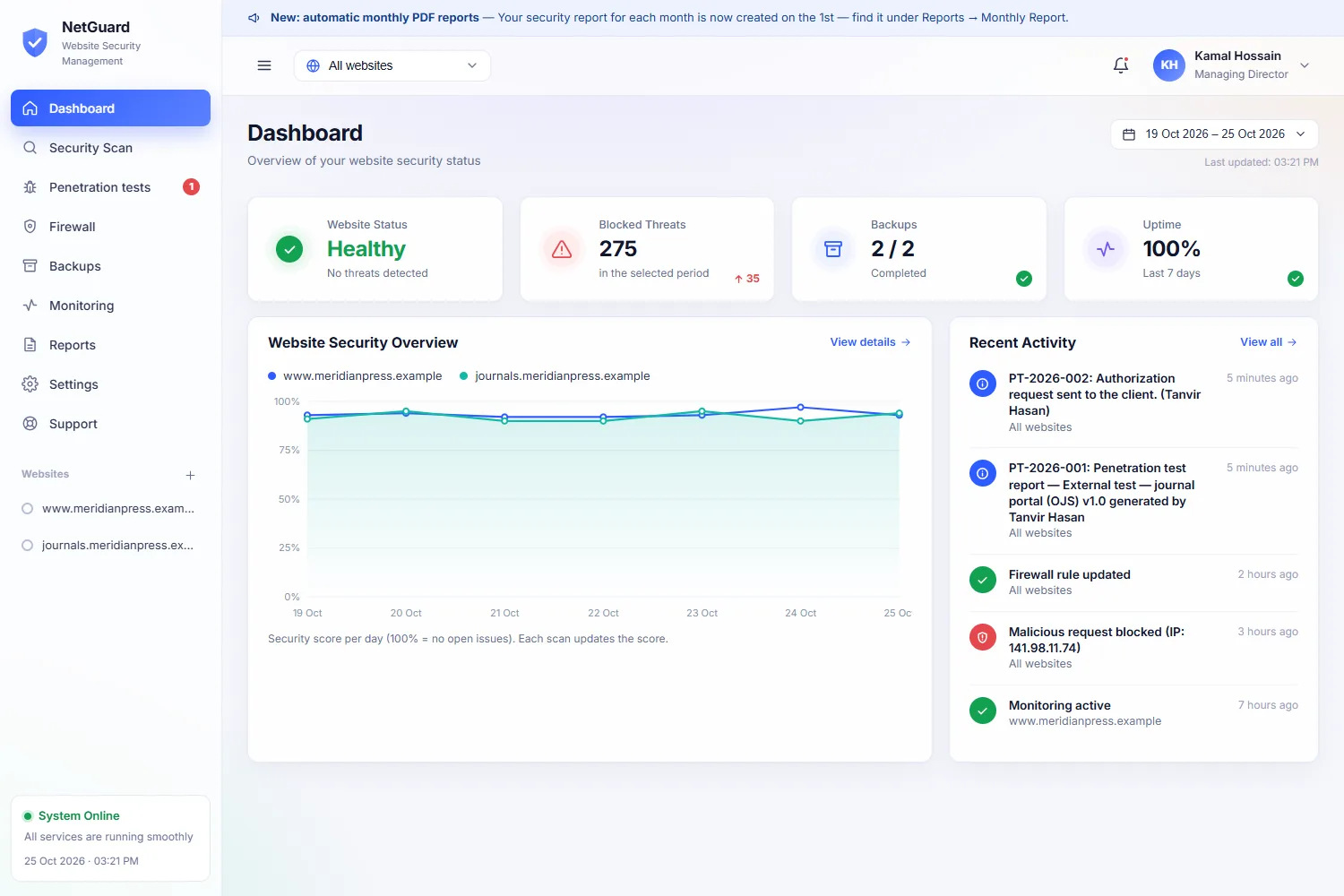Click the check icon for Firewall rule updated
Image resolution: width=1344 pixels, height=896 pixels.
tap(983, 580)
